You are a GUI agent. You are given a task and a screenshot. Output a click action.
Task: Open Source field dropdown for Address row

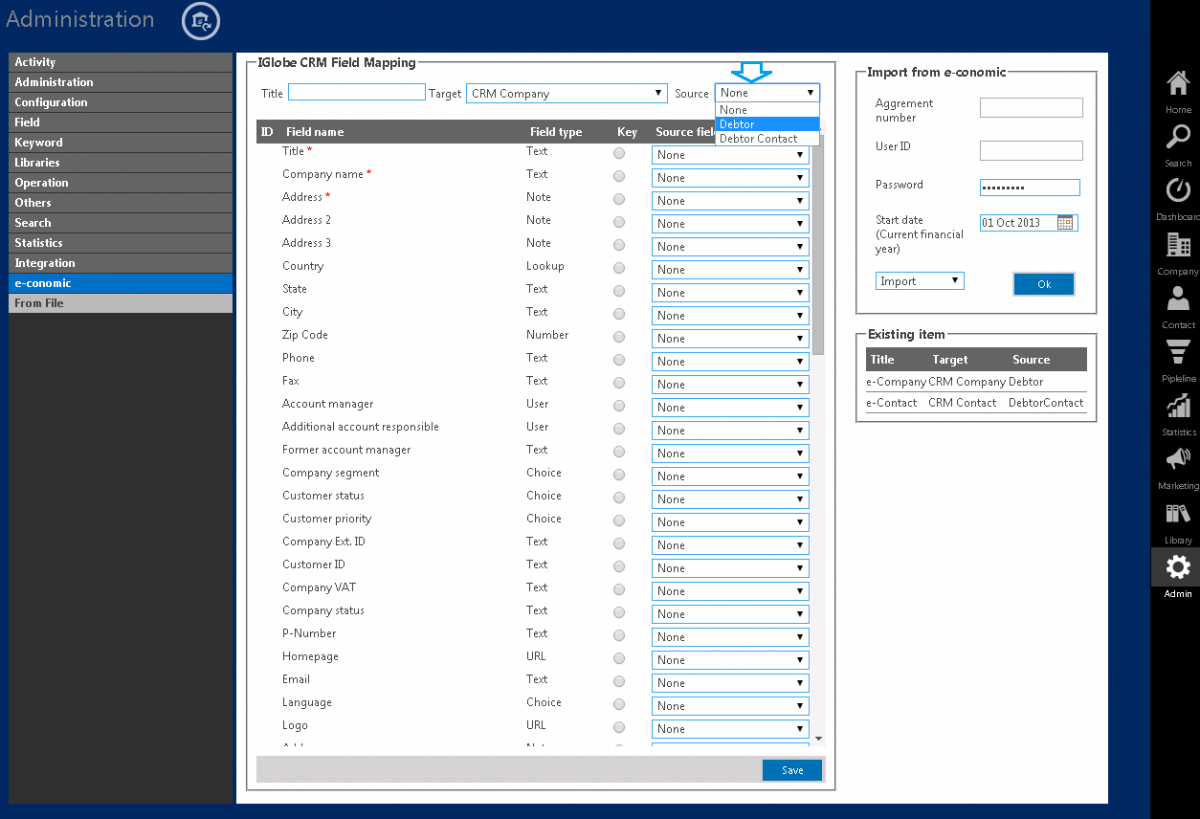pyautogui.click(x=730, y=200)
